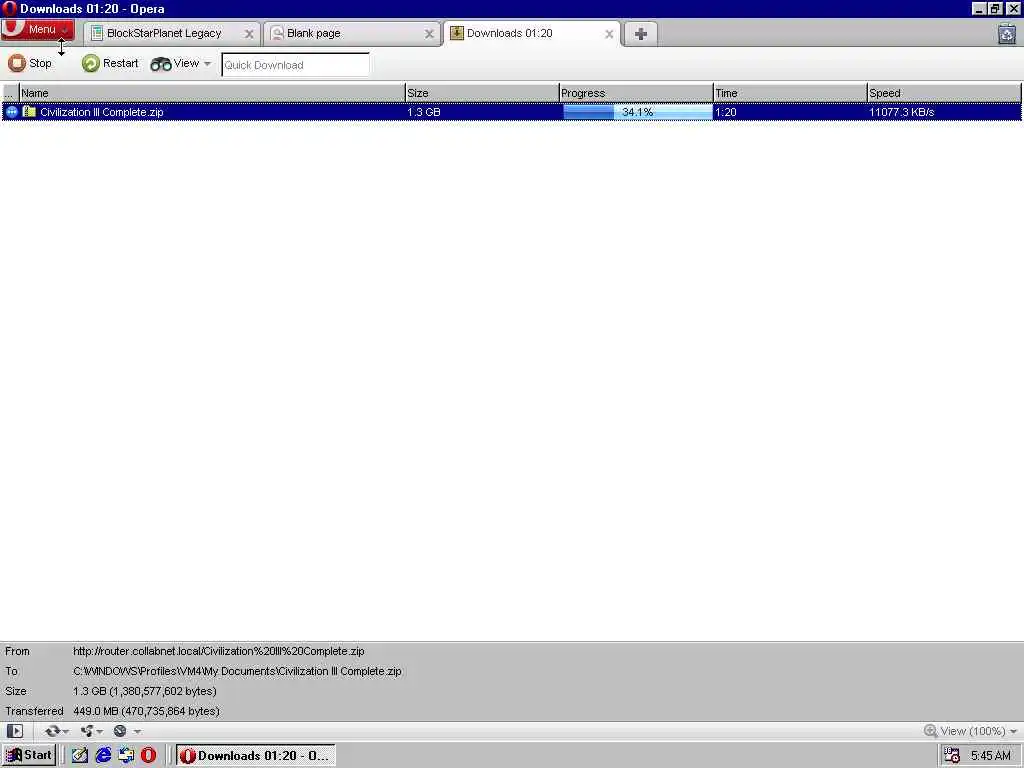Launch Opera from quick launch icon

coord(149,756)
